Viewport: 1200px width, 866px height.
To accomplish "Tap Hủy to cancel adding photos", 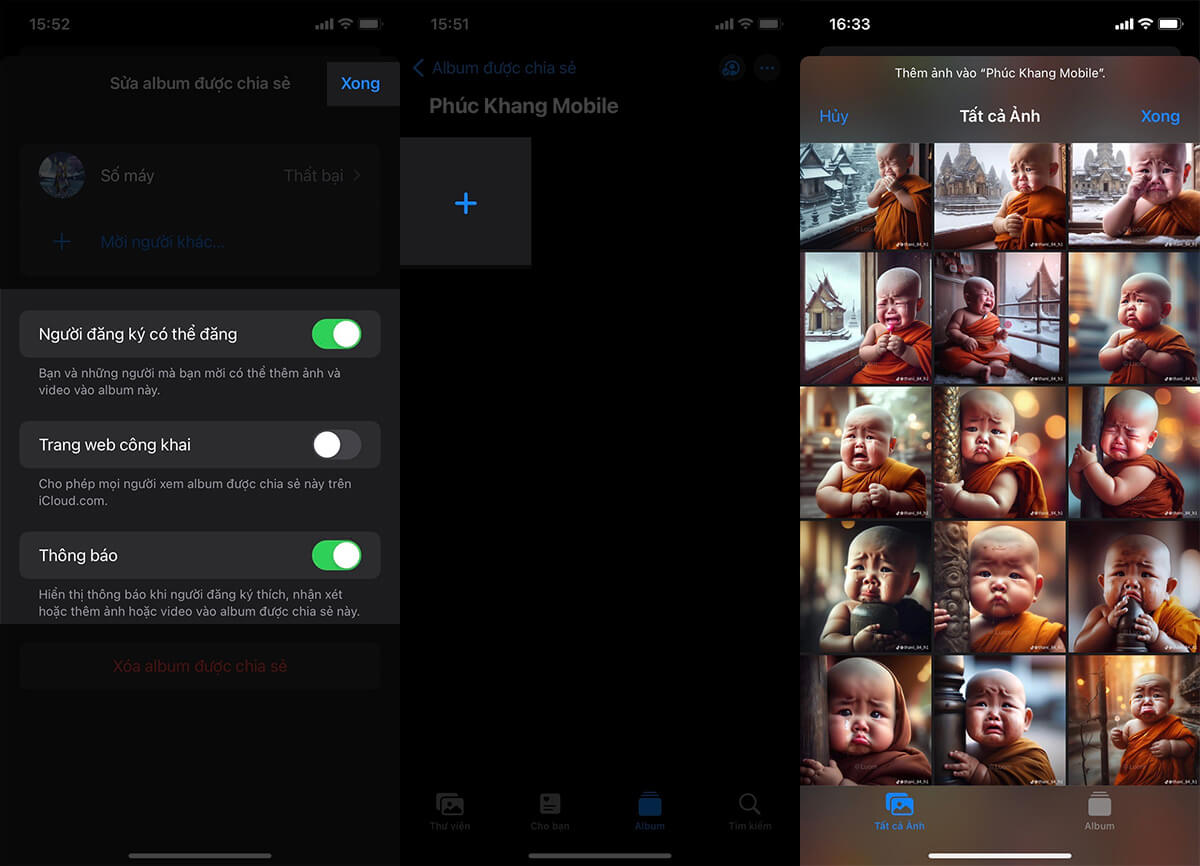I will [x=833, y=116].
